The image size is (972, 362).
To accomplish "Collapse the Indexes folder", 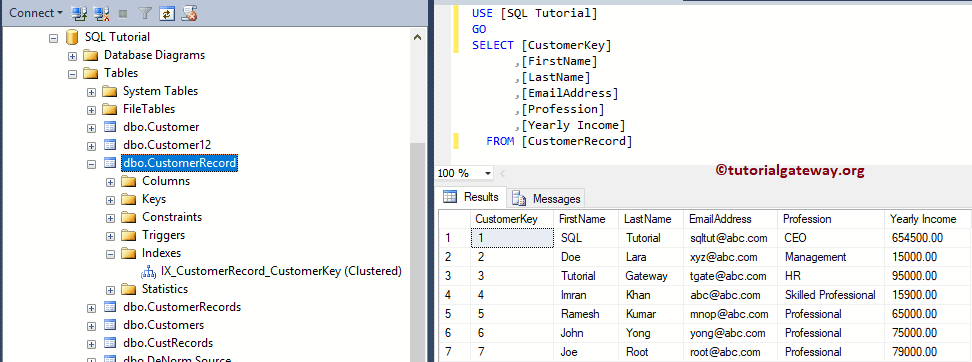I will pos(111,254).
